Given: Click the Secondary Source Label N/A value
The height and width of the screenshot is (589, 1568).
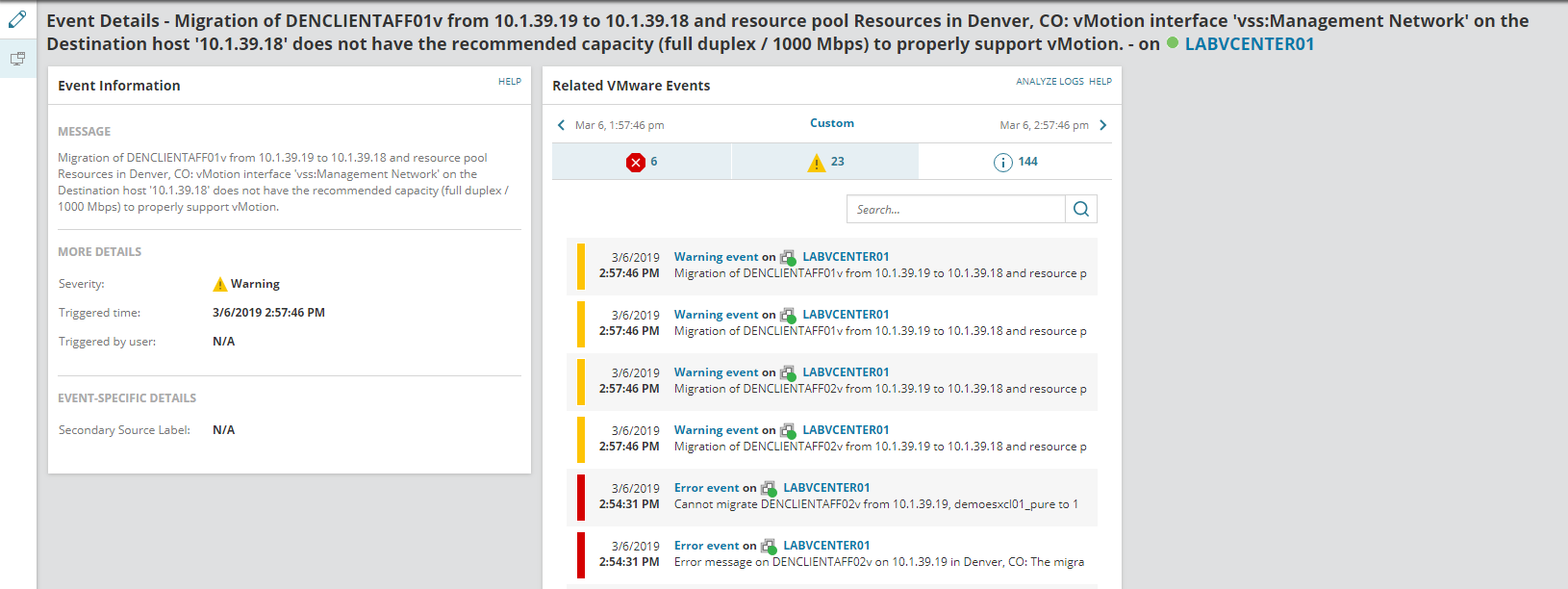Looking at the screenshot, I should 223,430.
